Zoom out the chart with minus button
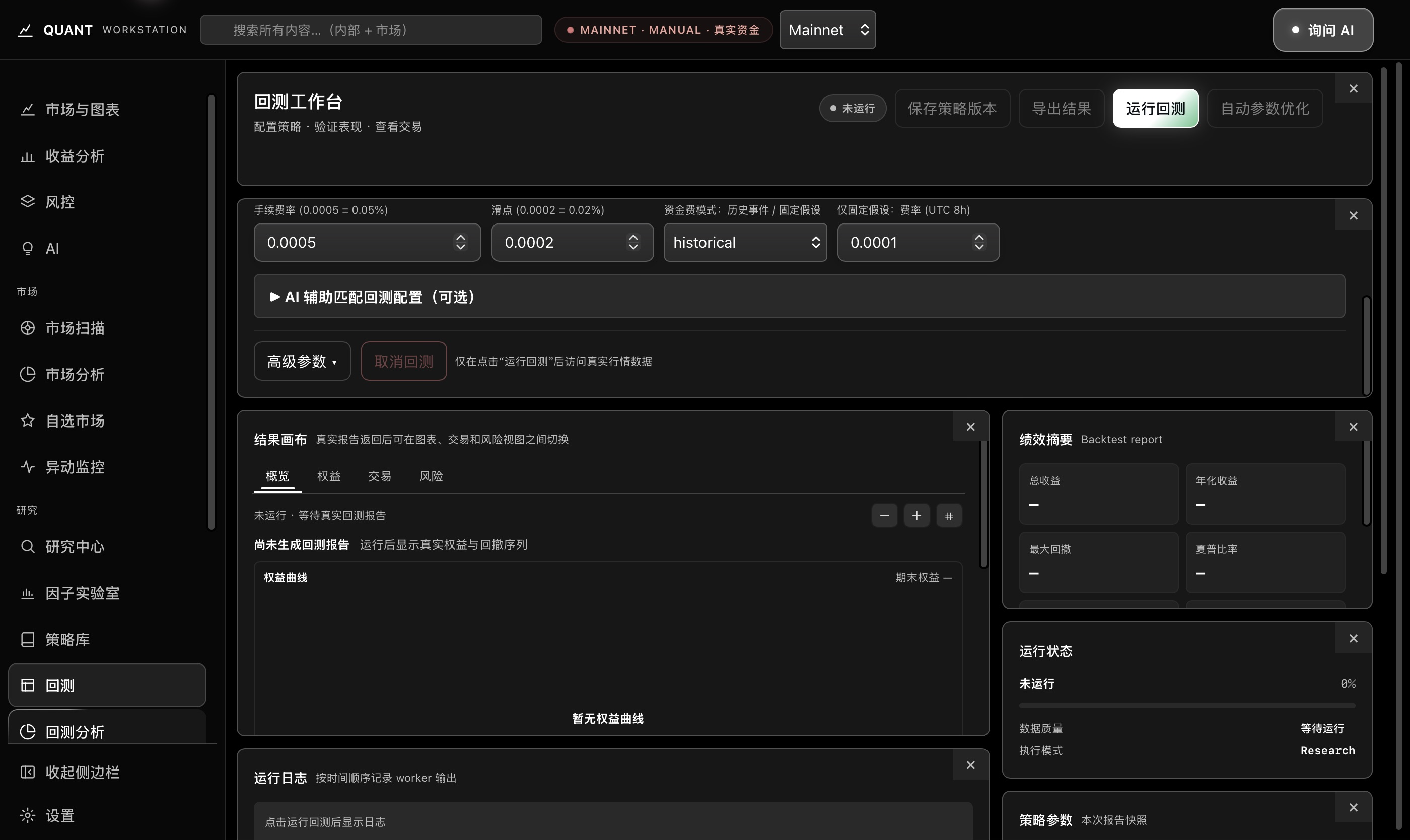This screenshot has height=840, width=1410. pyautogui.click(x=884, y=516)
